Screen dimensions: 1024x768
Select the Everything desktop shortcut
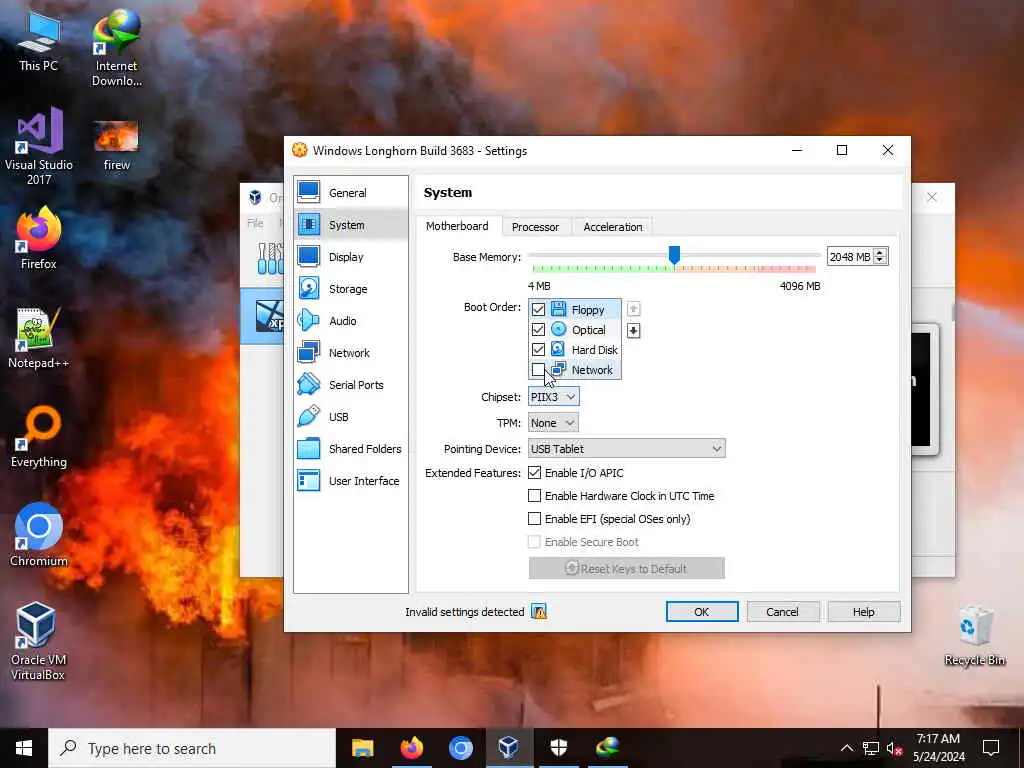pyautogui.click(x=39, y=437)
